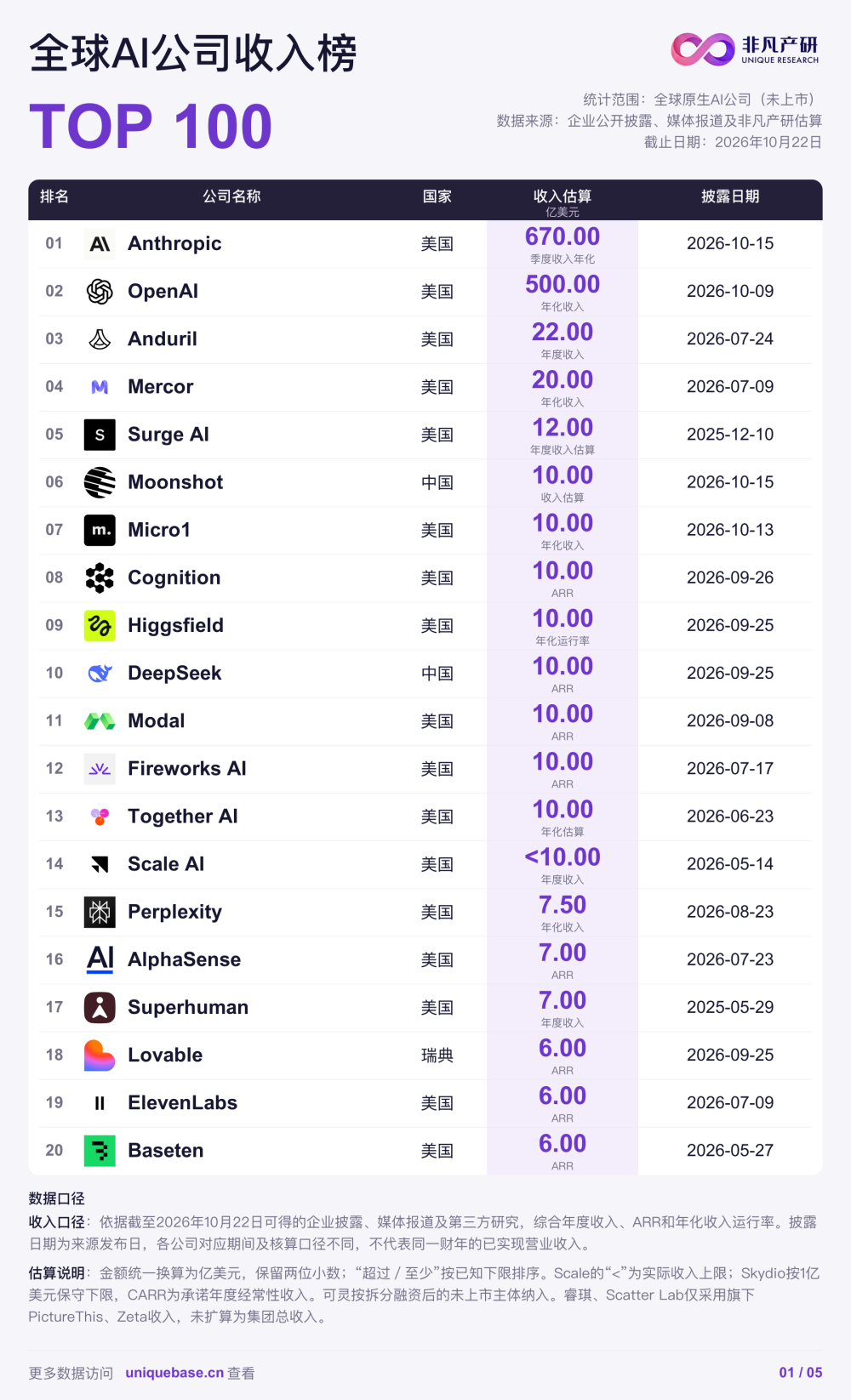Select the Cognition logo icon
851x1400 pixels.
coord(100,578)
